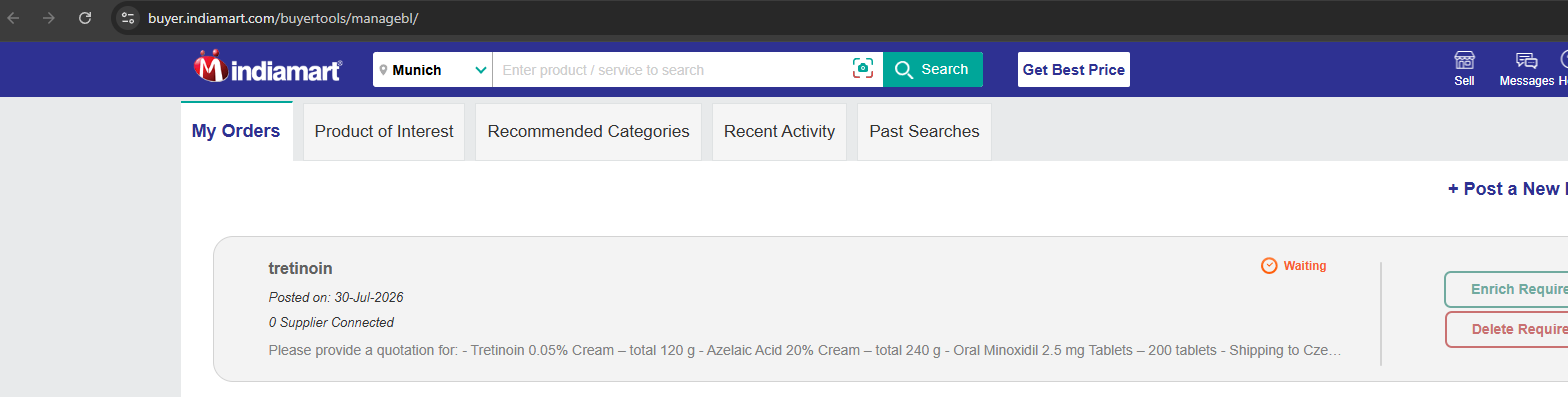Click the Post a New requirement link
This screenshot has width=1568, height=397.
pos(1507,189)
